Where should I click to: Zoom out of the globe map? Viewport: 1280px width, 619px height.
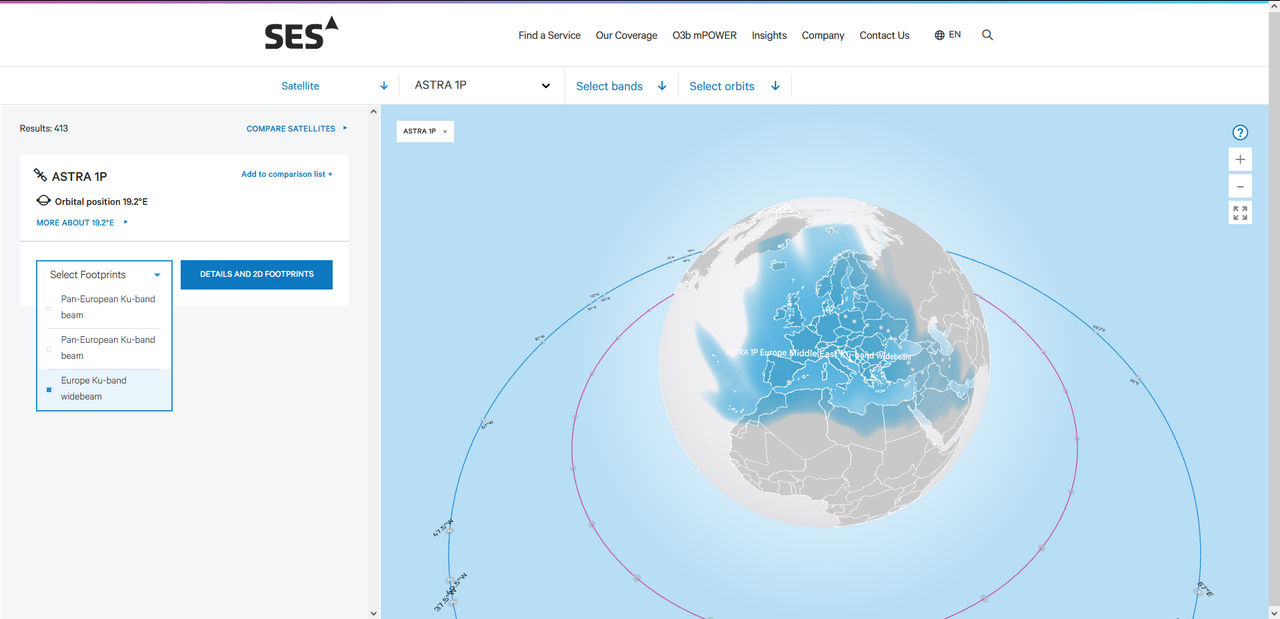tap(1240, 186)
